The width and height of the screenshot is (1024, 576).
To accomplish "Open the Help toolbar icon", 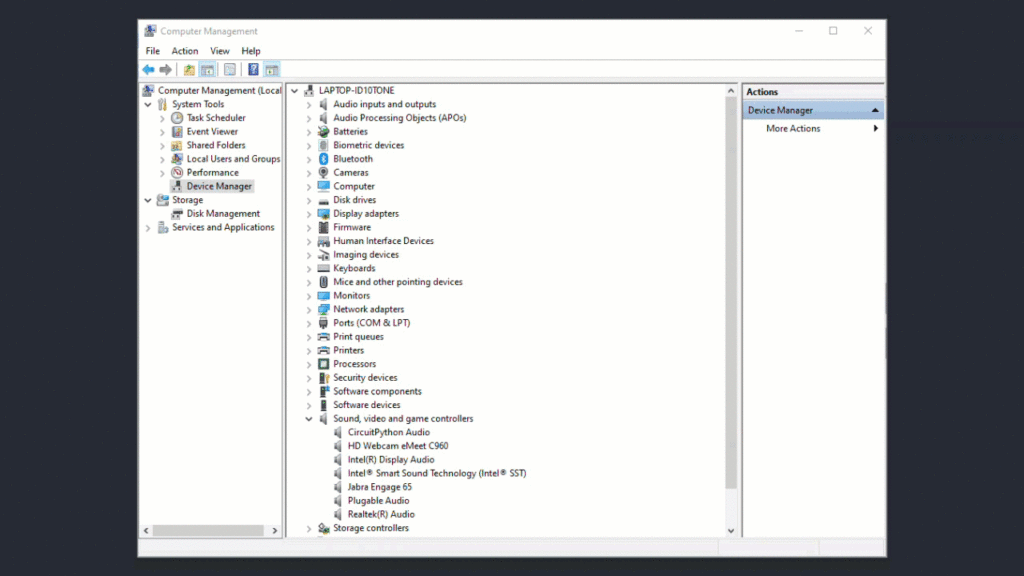I will tap(253, 70).
